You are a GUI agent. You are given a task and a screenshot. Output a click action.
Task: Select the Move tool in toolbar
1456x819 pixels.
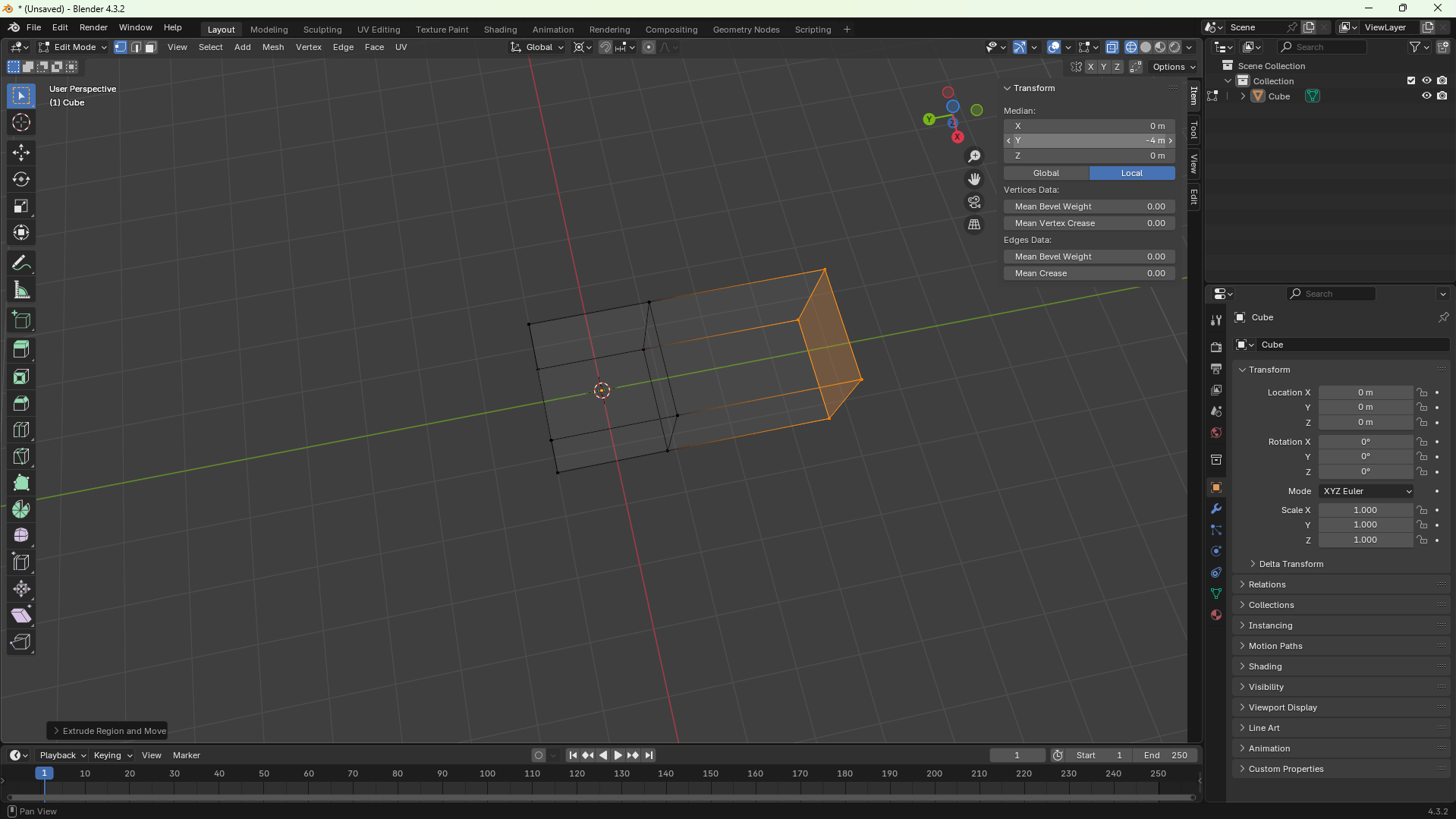pos(21,153)
